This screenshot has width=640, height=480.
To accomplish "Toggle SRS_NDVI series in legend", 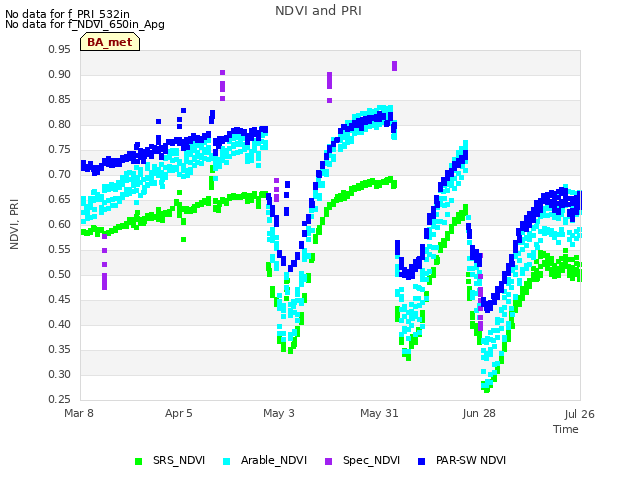I will coord(170,460).
